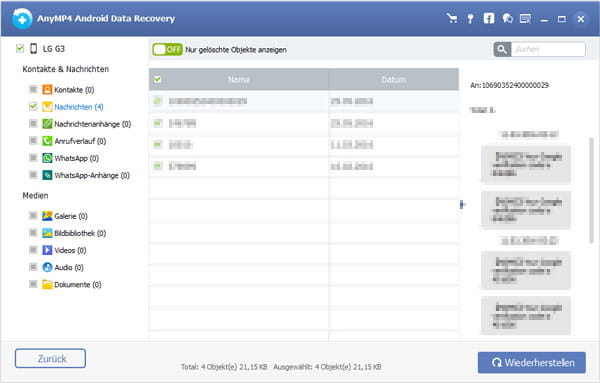Viewport: 600px width, 383px height.
Task: Click the search magnifier icon
Action: (x=502, y=49)
